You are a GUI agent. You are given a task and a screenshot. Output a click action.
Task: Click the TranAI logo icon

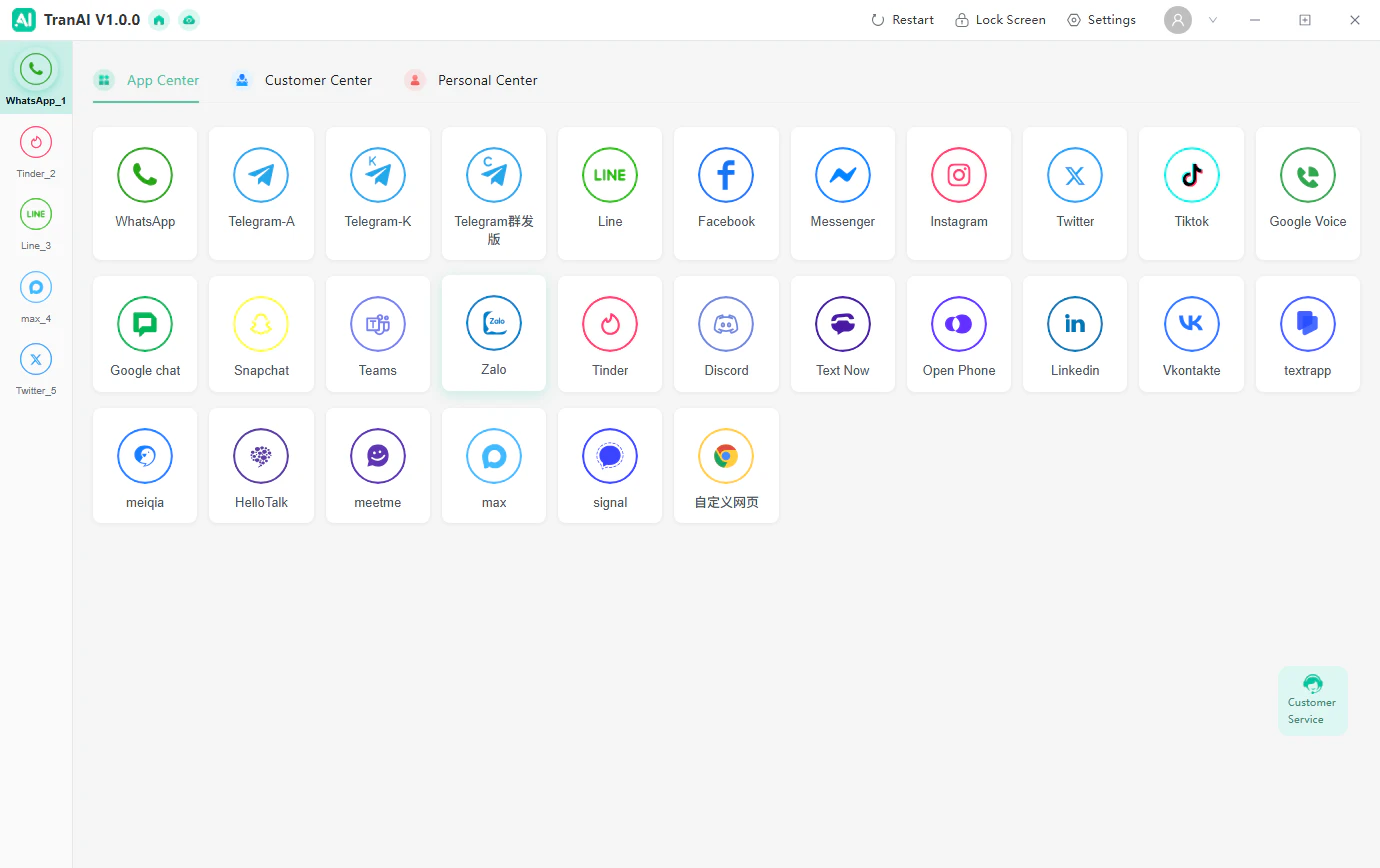[x=24, y=20]
